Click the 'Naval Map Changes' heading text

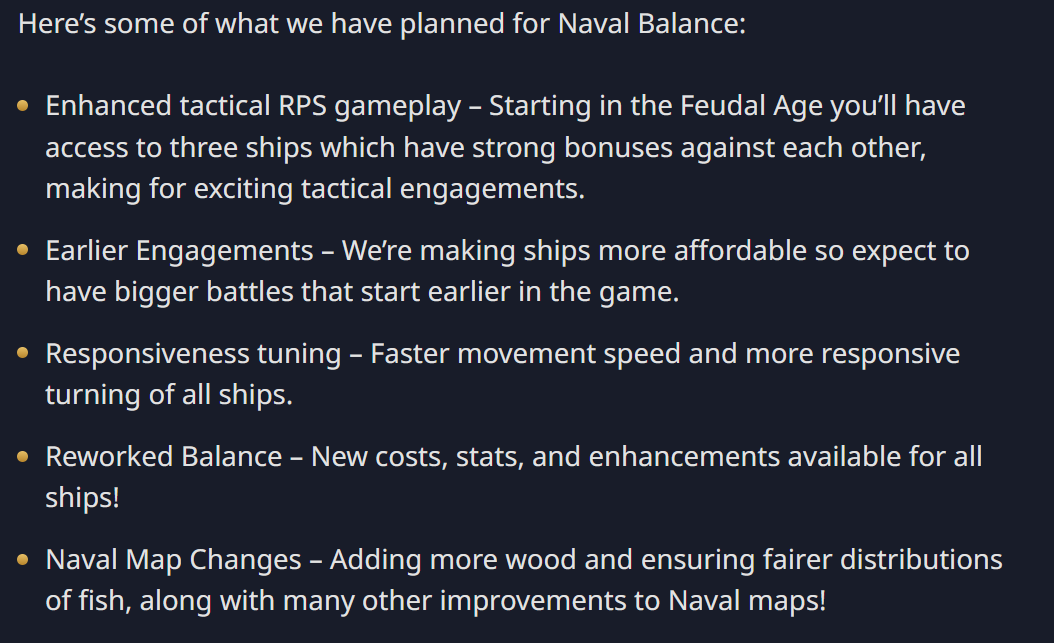173,561
